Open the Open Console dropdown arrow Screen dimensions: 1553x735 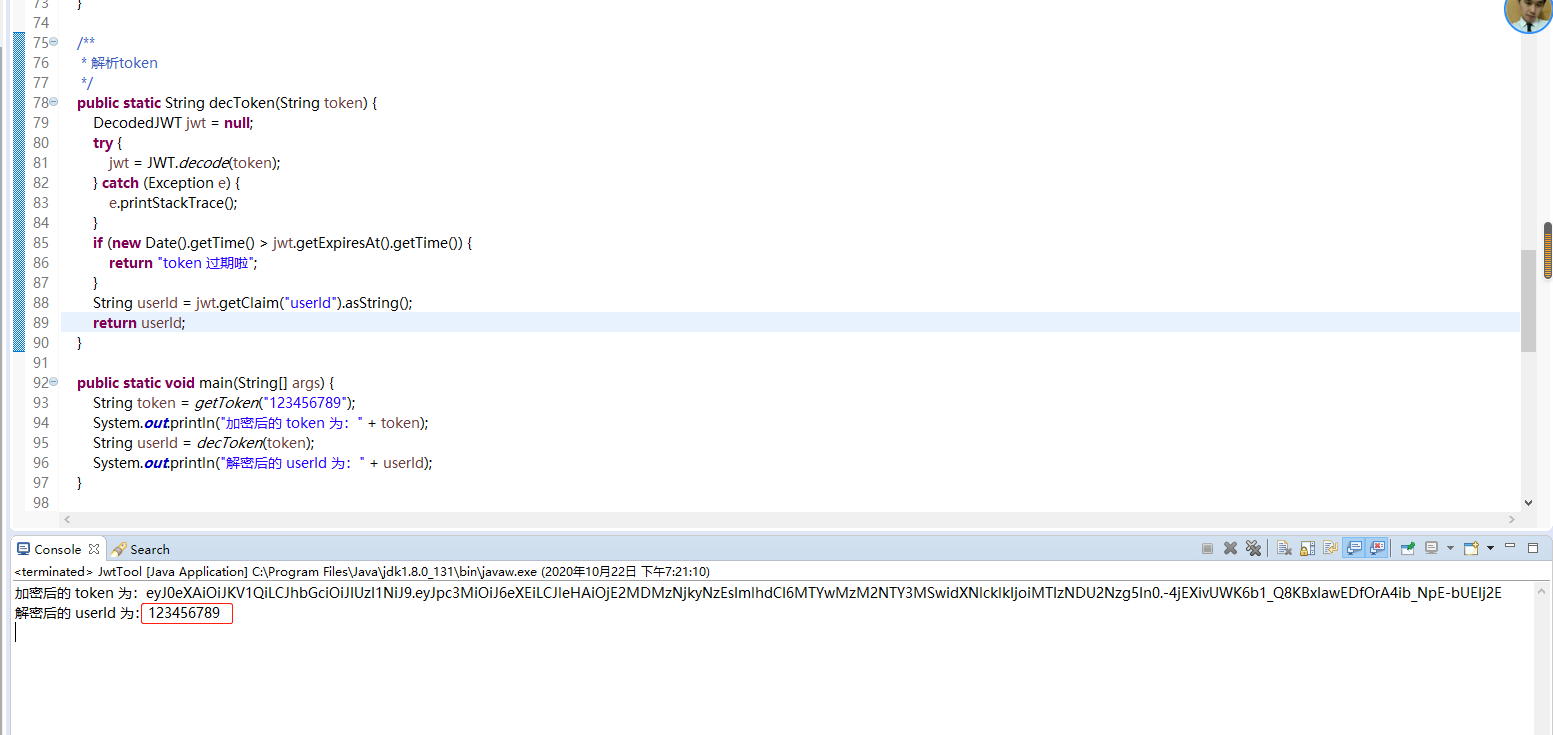tap(1490, 548)
